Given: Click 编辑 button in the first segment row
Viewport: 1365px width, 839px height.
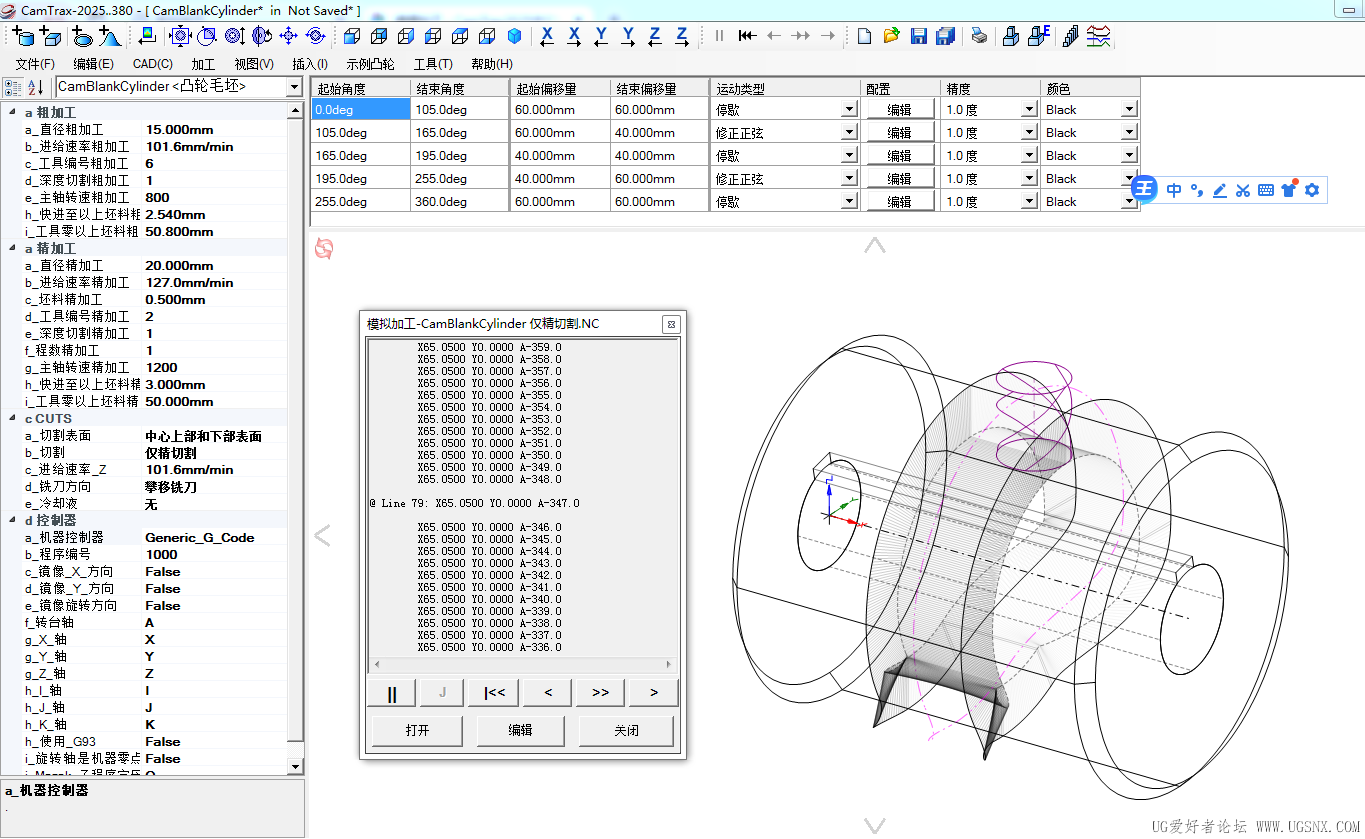Looking at the screenshot, I should [x=899, y=109].
